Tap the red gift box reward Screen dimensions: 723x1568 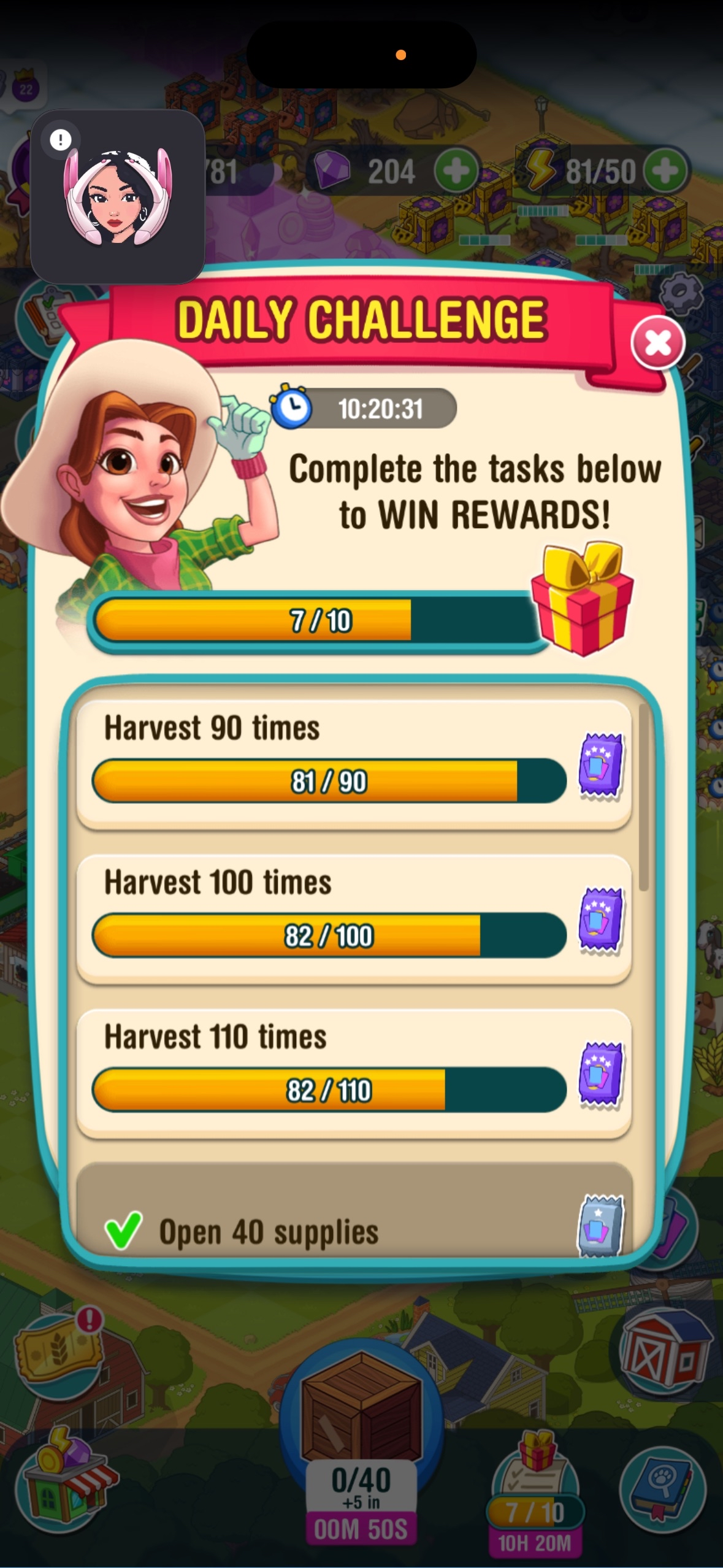(x=582, y=599)
